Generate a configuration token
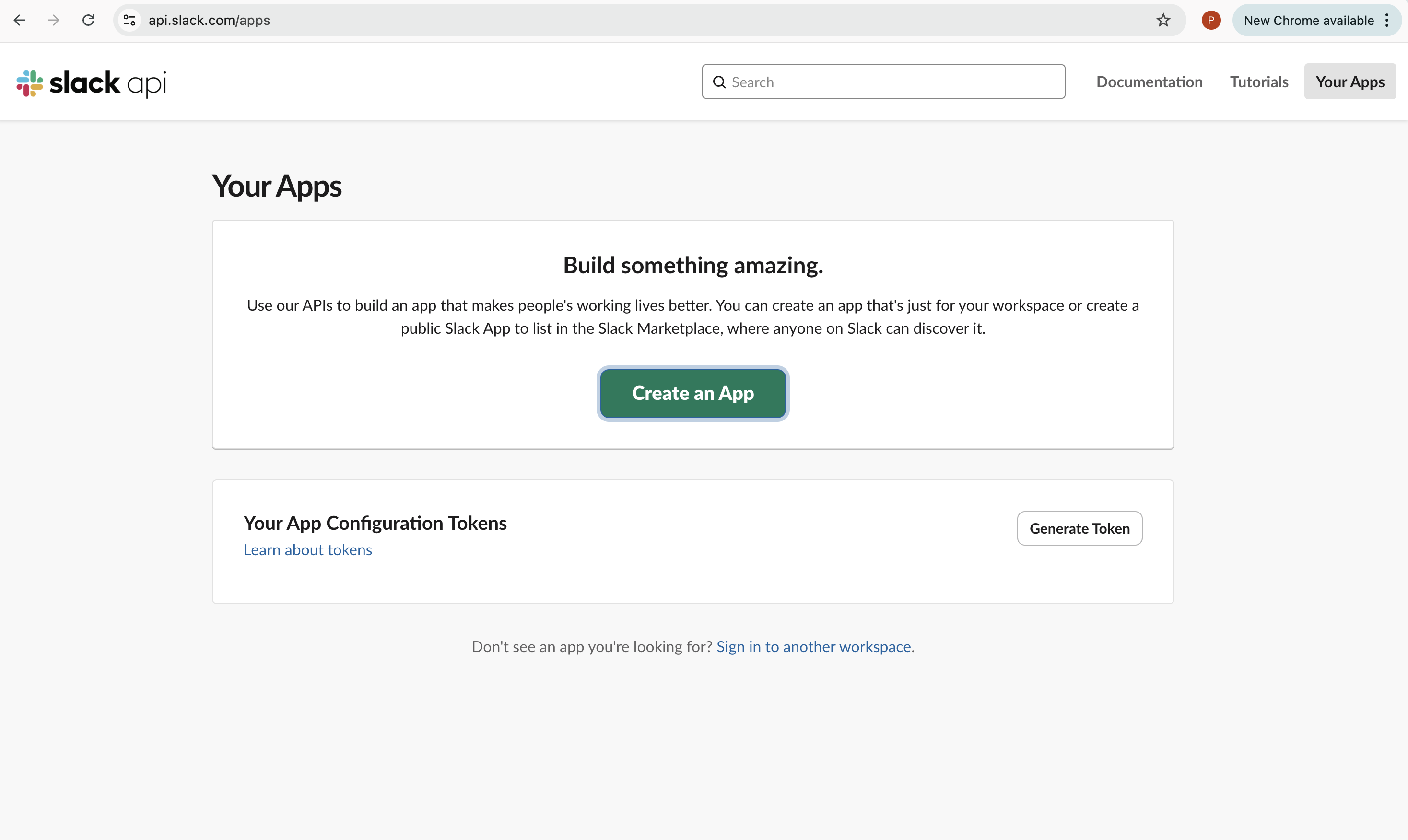Image resolution: width=1408 pixels, height=840 pixels. click(x=1079, y=528)
